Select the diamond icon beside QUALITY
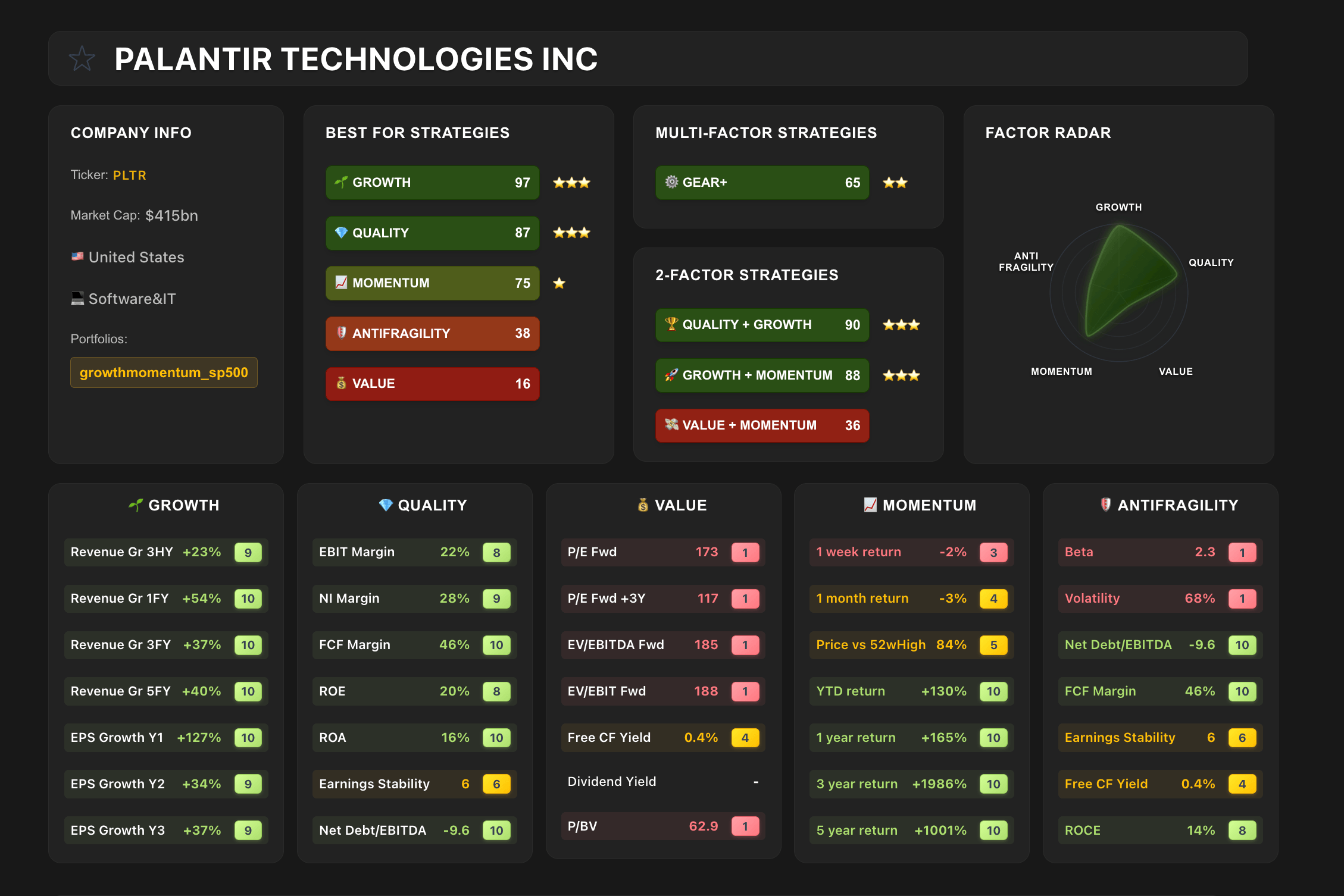 click(x=341, y=233)
